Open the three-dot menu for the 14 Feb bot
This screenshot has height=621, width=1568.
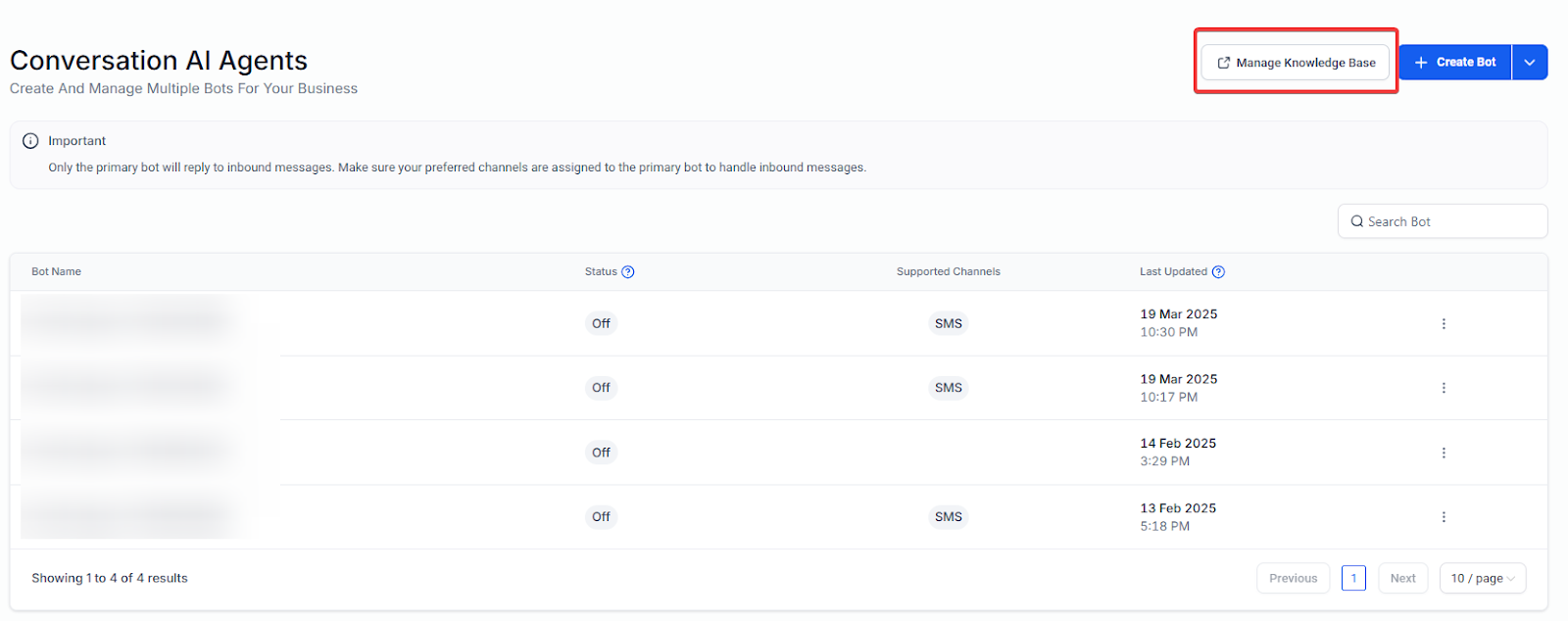click(1444, 453)
